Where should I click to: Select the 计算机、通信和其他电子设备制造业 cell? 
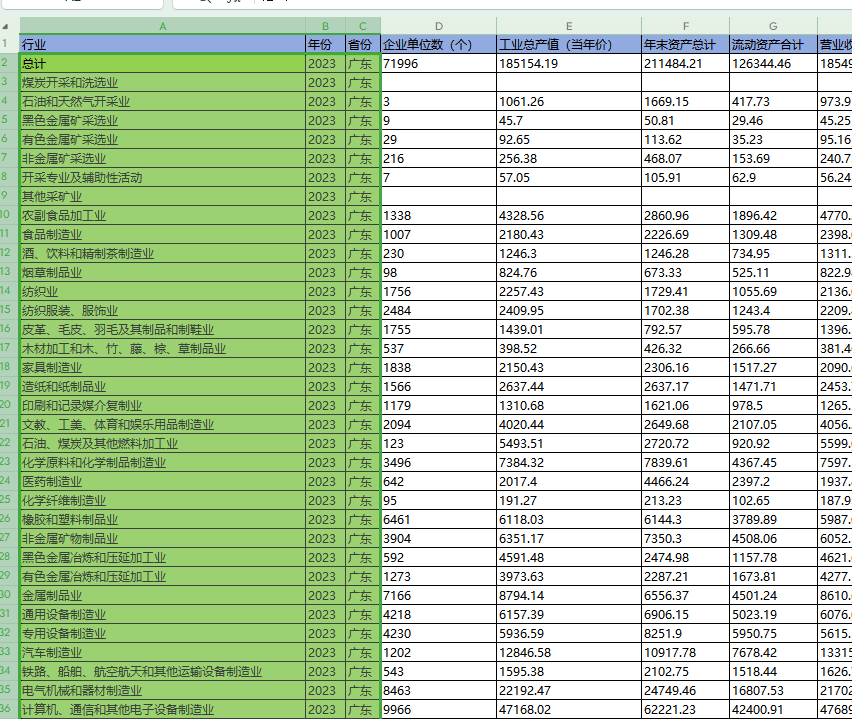162,710
